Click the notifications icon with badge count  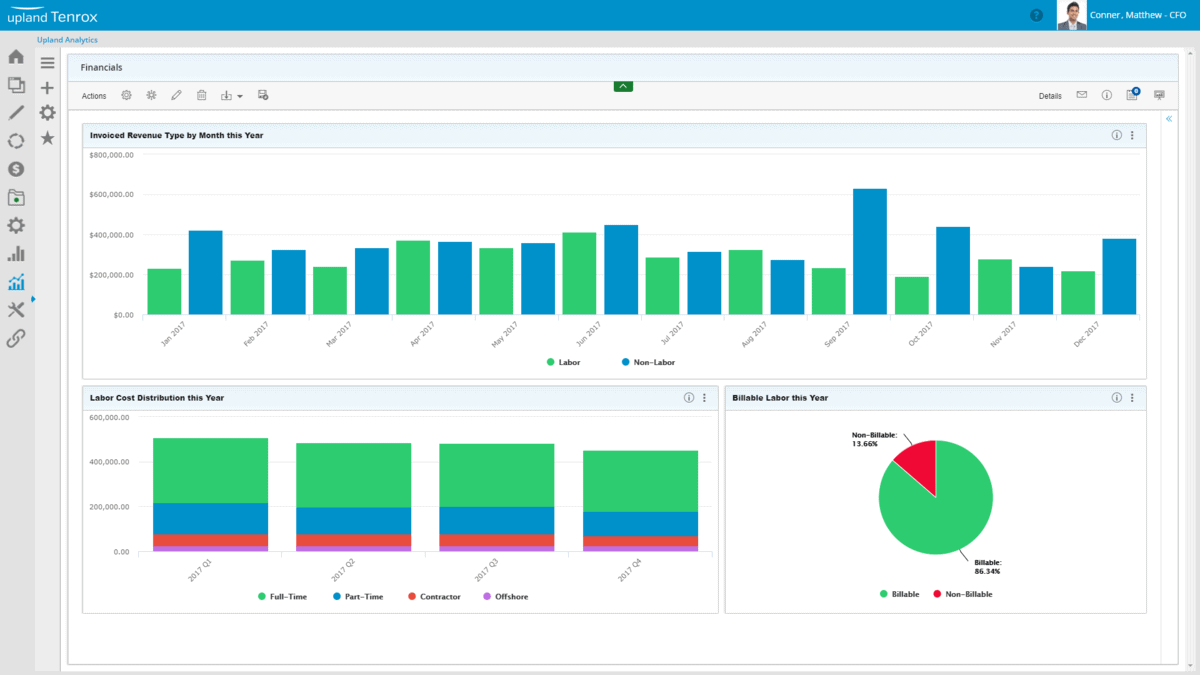tap(1131, 94)
